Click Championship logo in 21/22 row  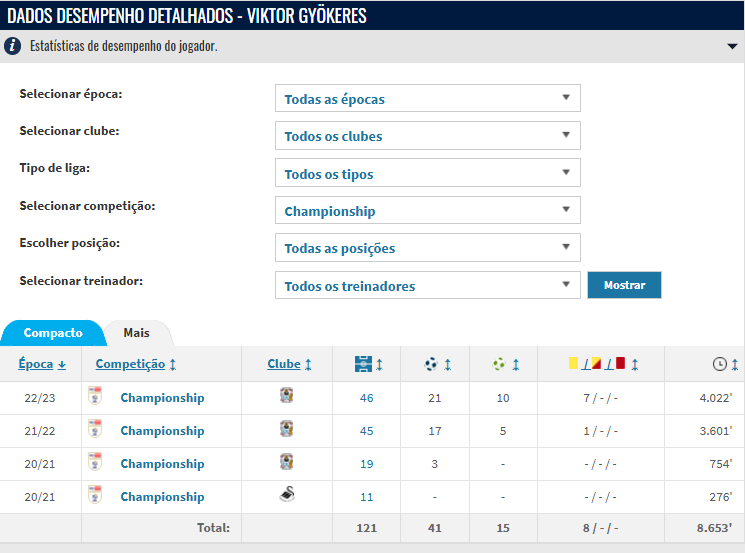[x=95, y=429]
